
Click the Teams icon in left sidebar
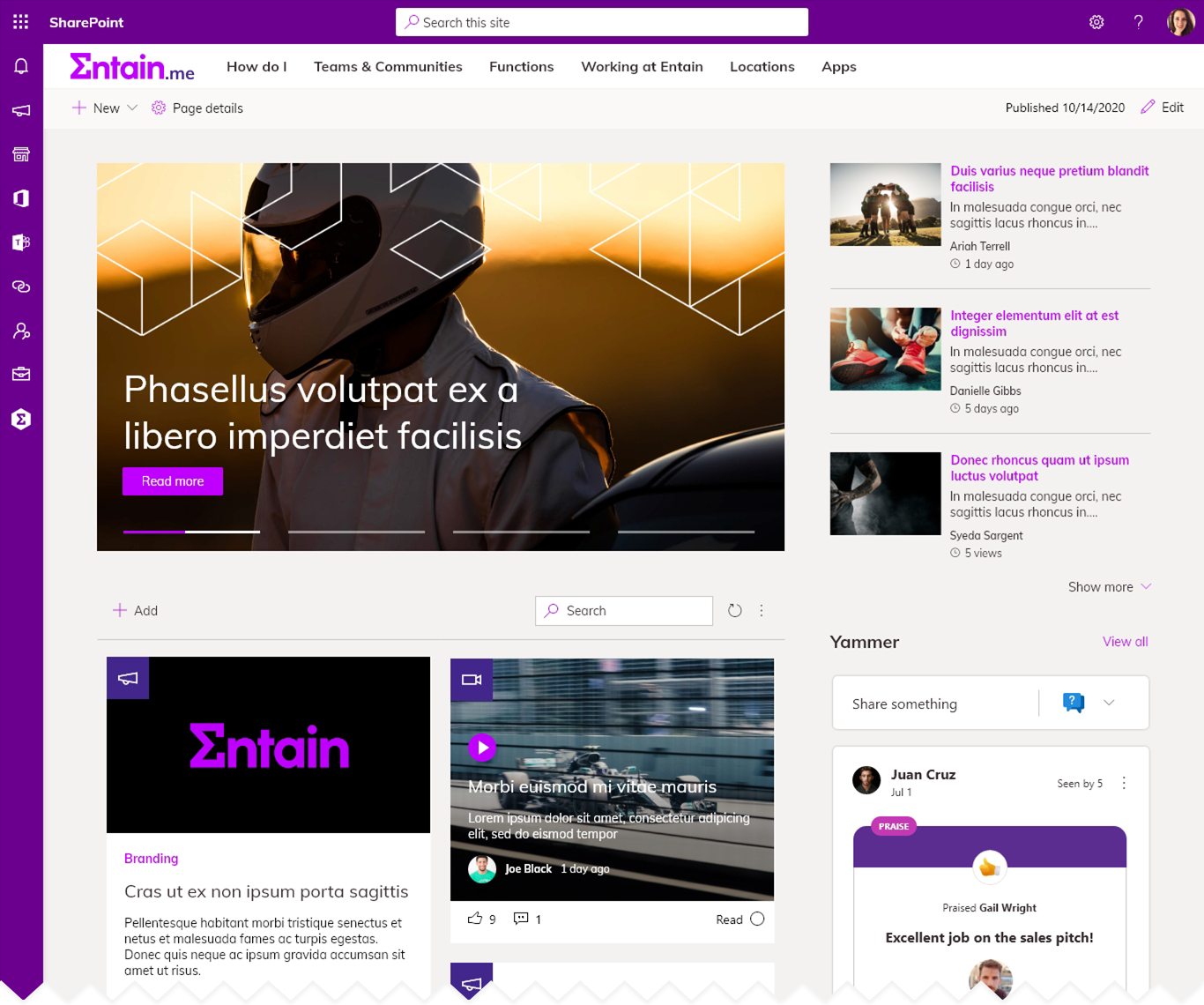tap(21, 242)
